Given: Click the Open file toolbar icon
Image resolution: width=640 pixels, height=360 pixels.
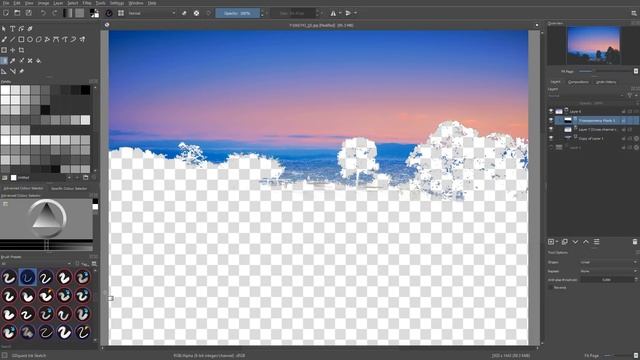Looking at the screenshot, I should click(x=17, y=13).
